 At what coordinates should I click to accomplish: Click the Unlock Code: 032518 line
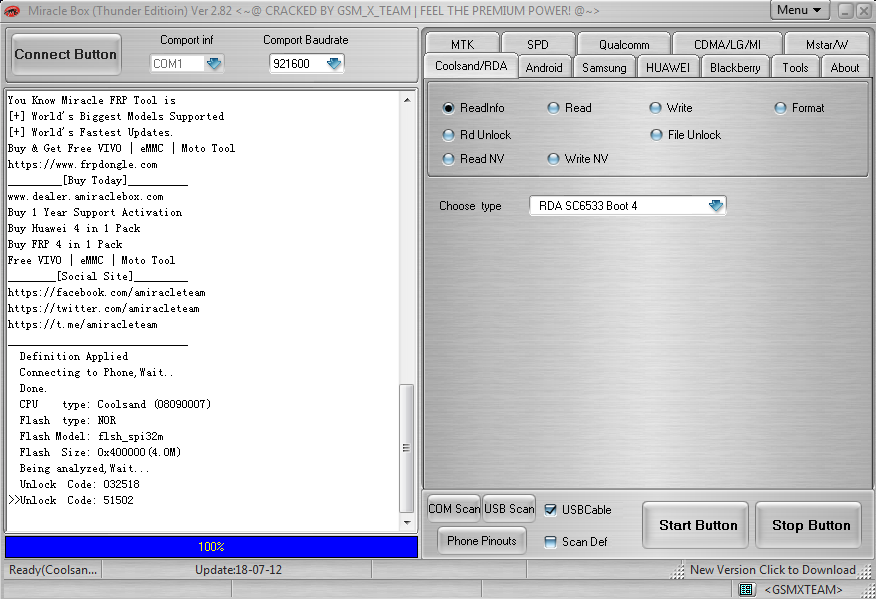pos(79,484)
